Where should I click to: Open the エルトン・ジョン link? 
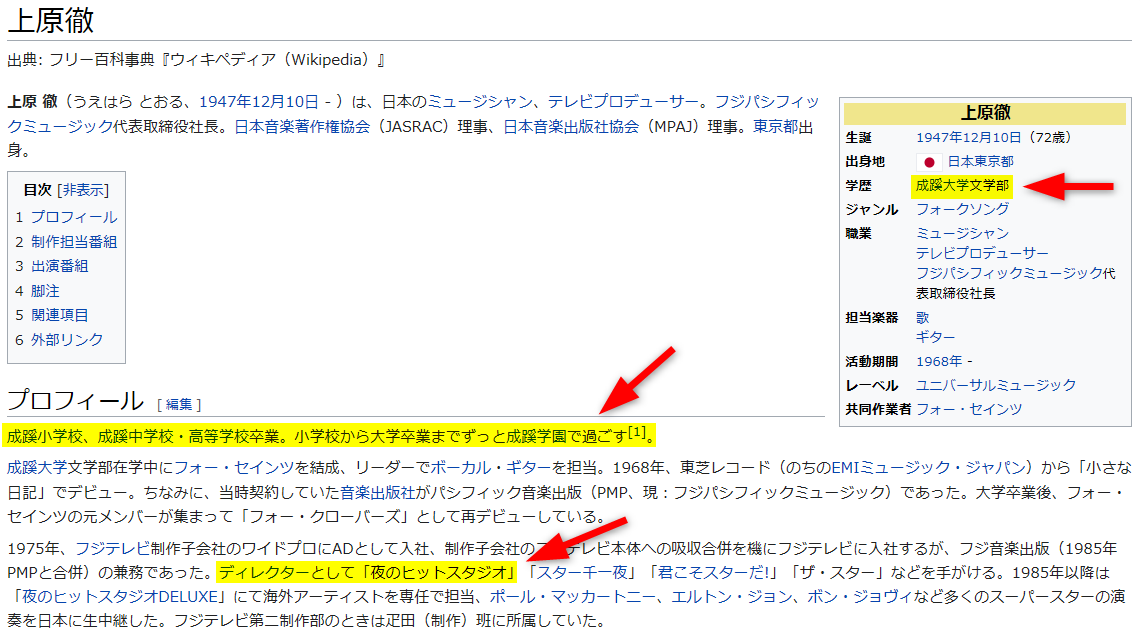tap(732, 597)
